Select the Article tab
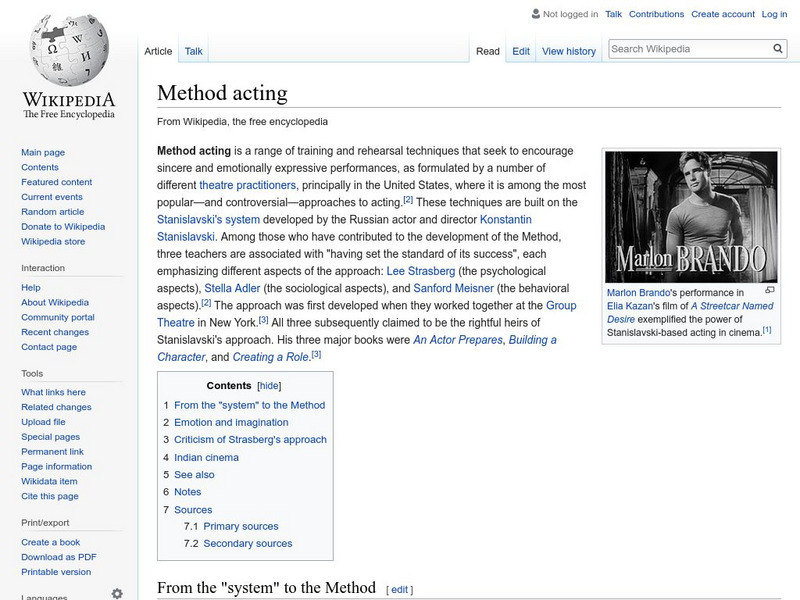The height and width of the screenshot is (600, 800). point(158,50)
